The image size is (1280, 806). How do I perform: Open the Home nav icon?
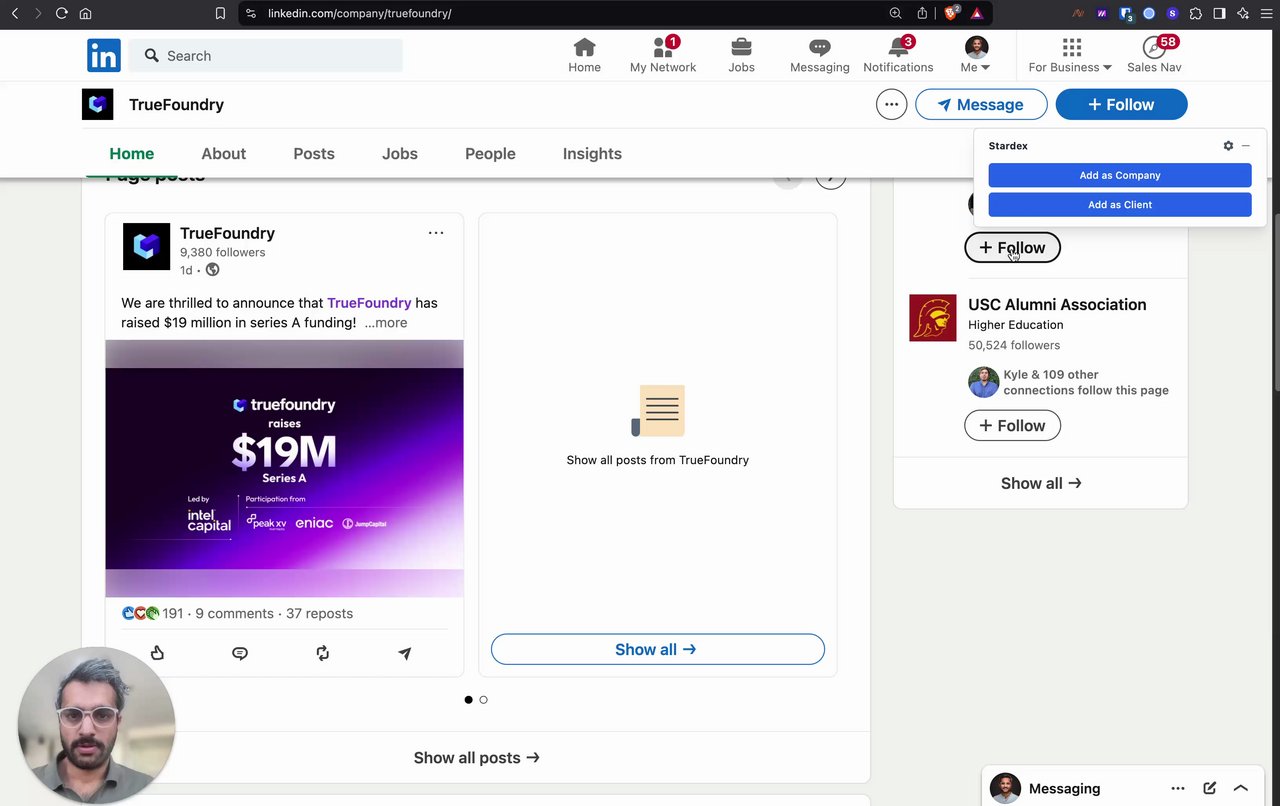[x=584, y=56]
